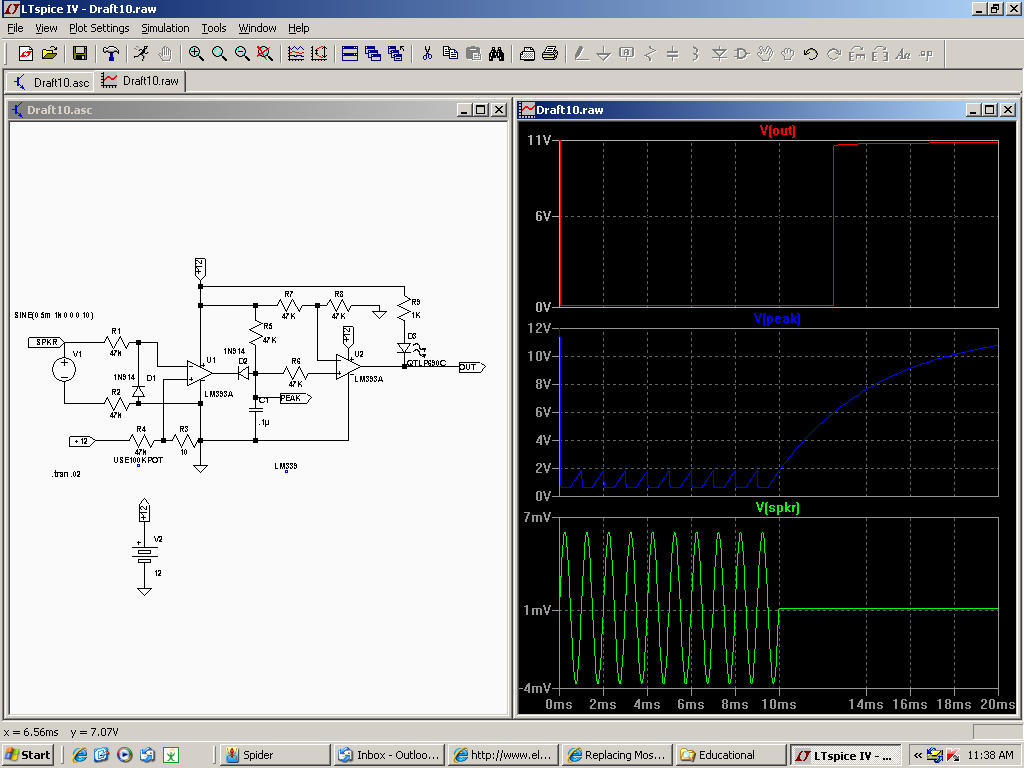The width and height of the screenshot is (1024, 768).
Task: Open Inbox - Outlook taskbar button
Action: [x=389, y=755]
